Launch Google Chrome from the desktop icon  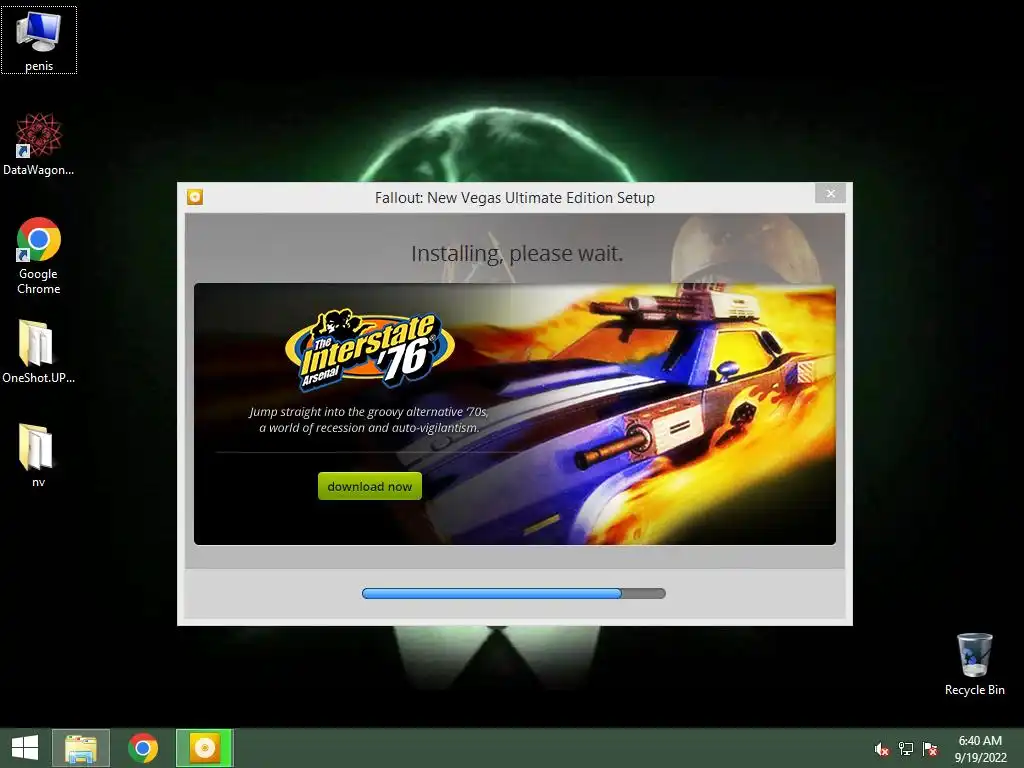[x=39, y=255]
